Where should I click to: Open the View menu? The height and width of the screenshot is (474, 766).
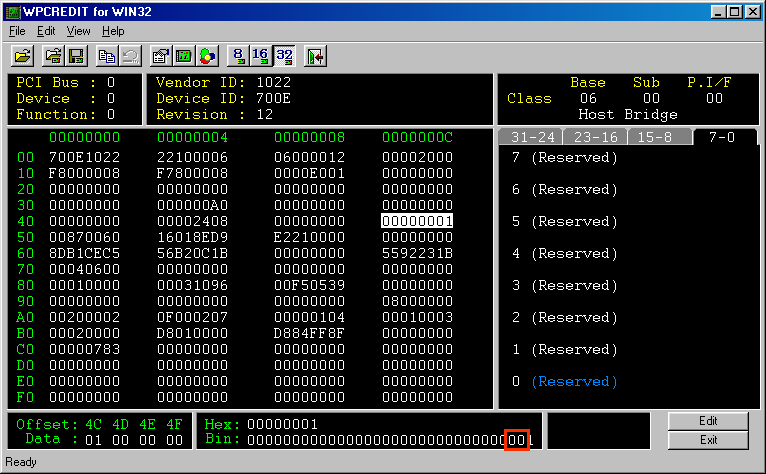click(x=78, y=31)
